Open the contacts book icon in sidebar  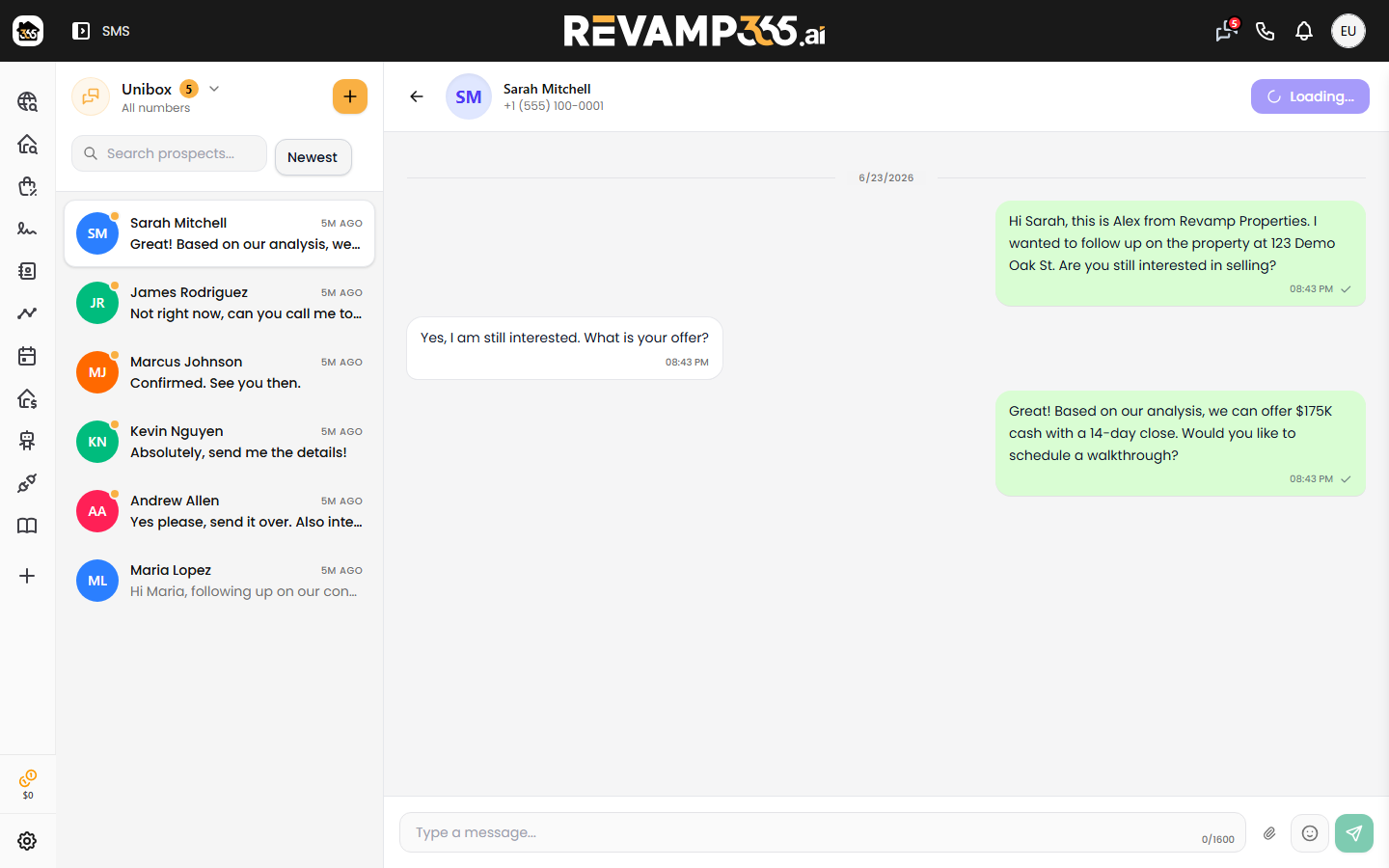coord(27,271)
